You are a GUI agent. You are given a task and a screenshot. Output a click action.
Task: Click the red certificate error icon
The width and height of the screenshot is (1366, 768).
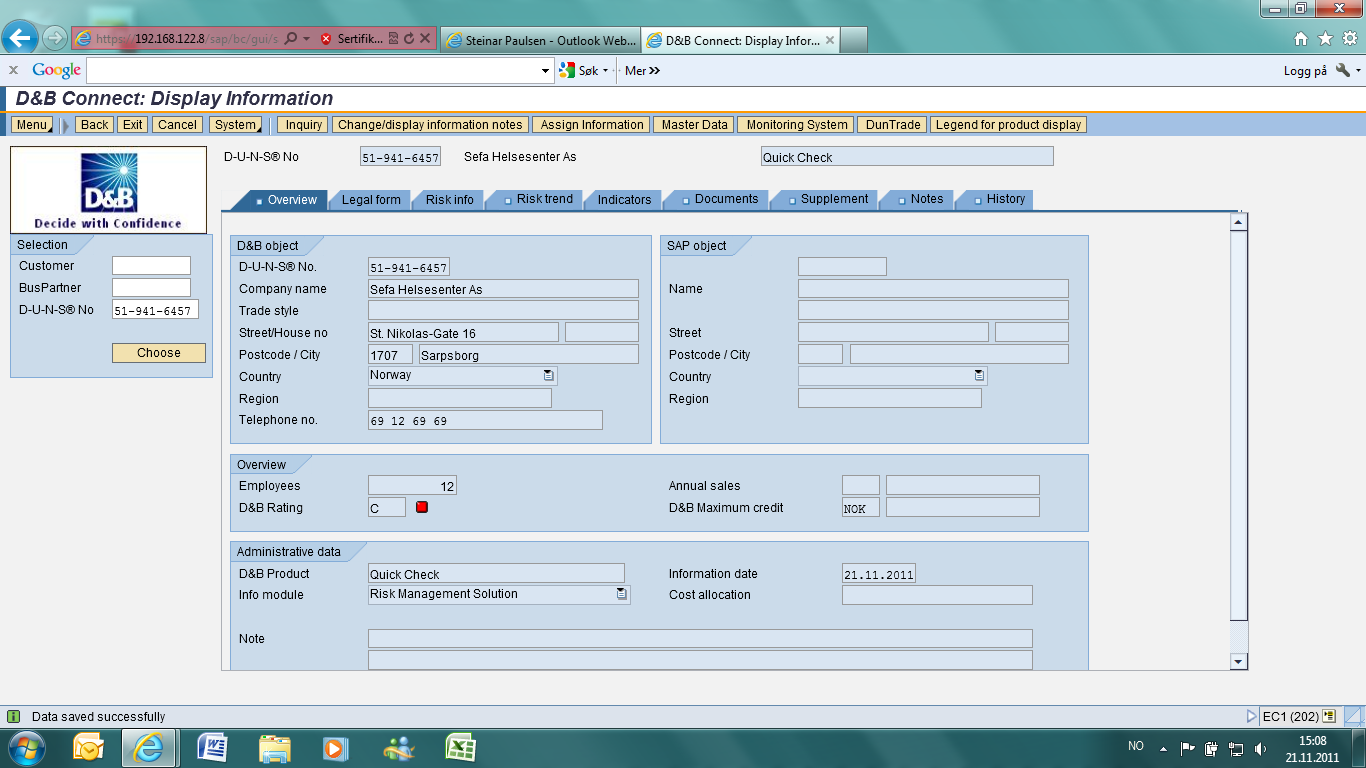tap(326, 39)
